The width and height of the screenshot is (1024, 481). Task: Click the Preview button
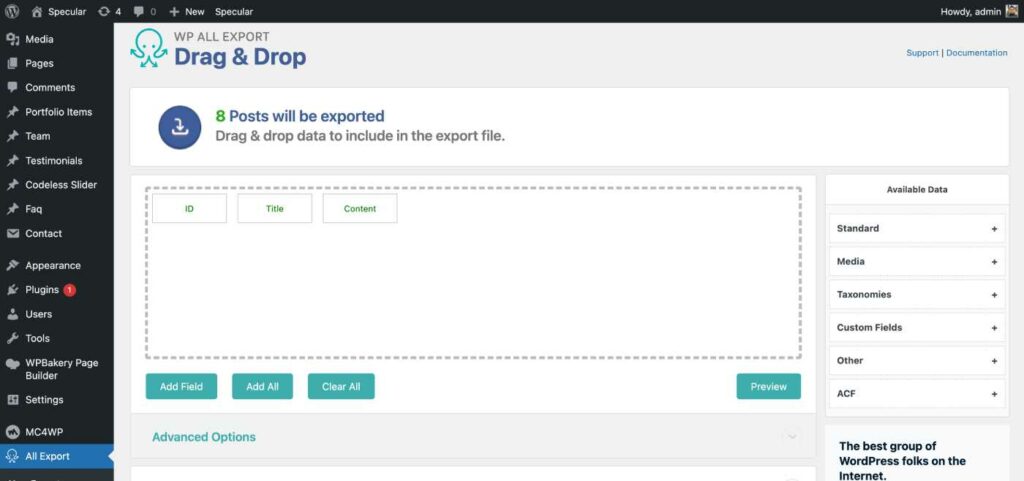tap(769, 386)
